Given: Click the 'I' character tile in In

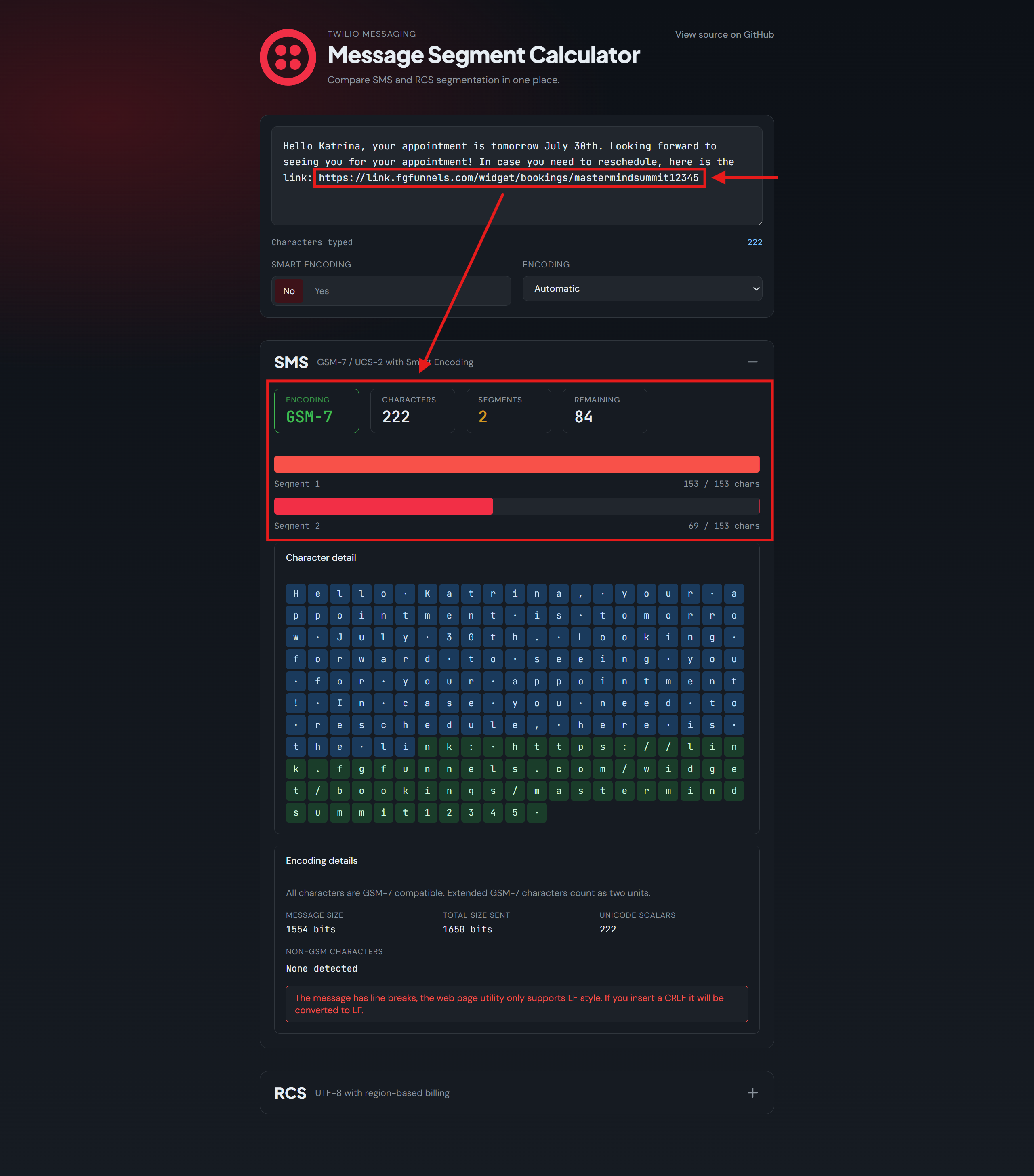Looking at the screenshot, I should pos(339,703).
